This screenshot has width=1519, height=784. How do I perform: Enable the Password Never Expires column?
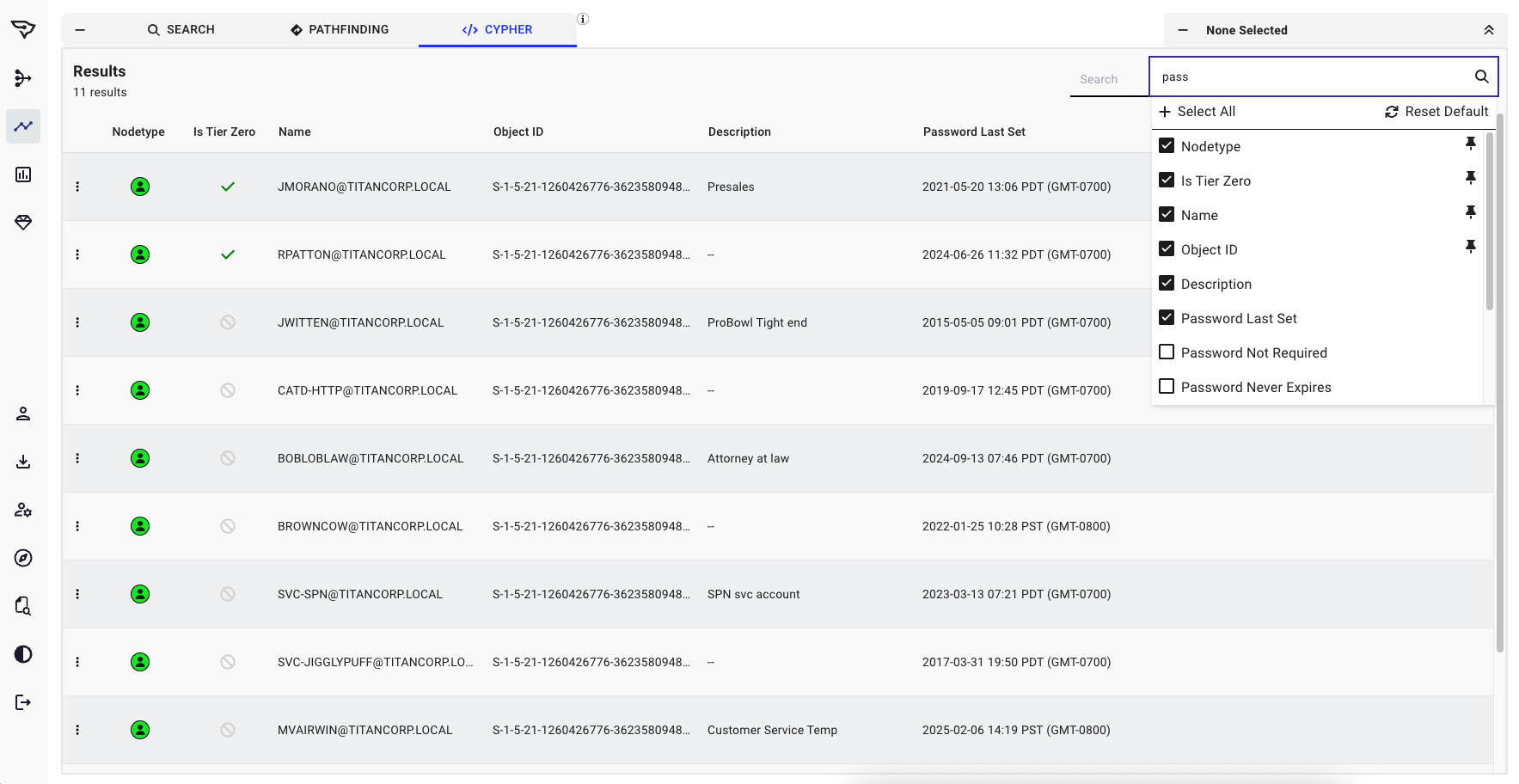point(1167,386)
